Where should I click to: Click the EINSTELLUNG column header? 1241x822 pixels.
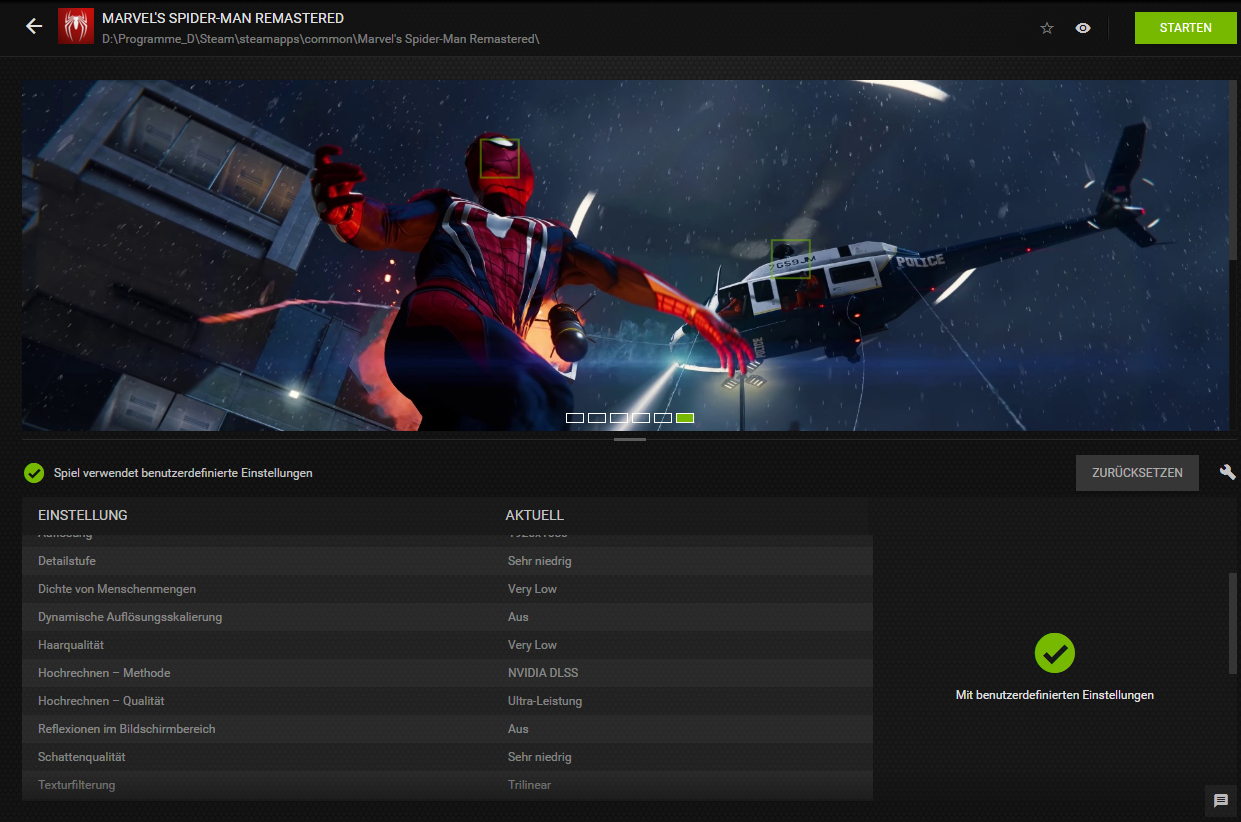(83, 516)
